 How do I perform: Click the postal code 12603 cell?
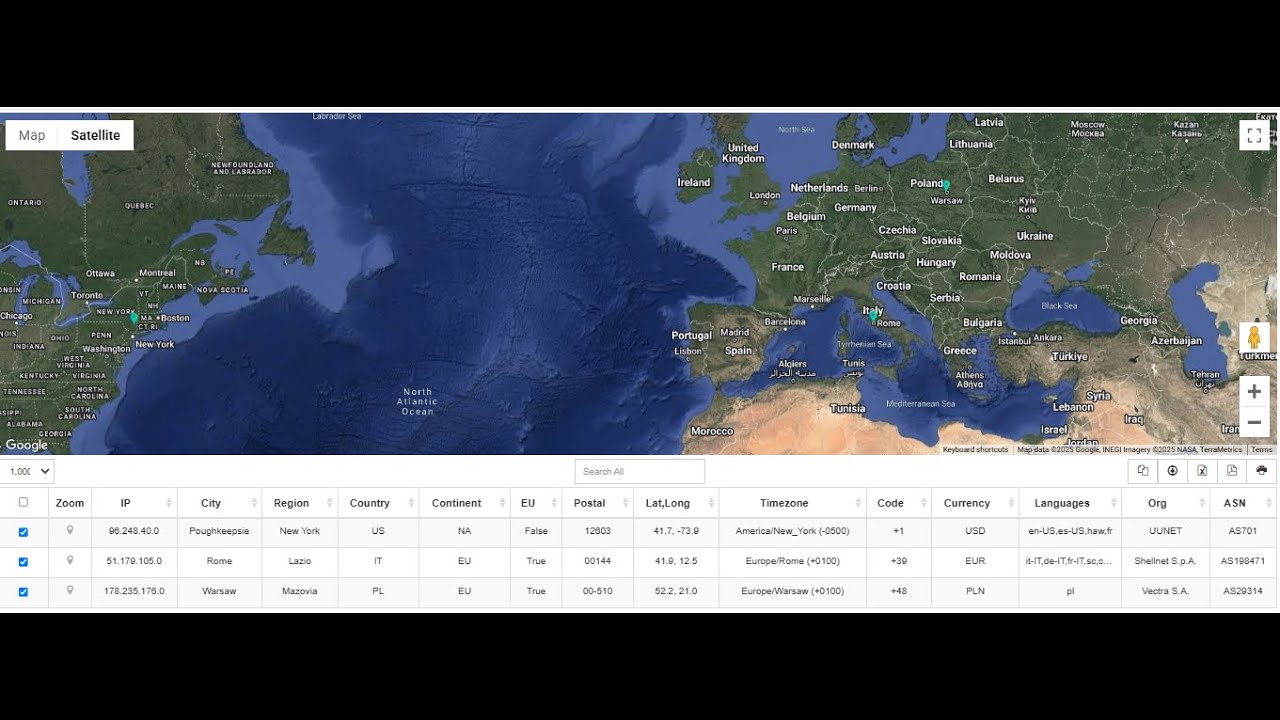click(x=597, y=532)
